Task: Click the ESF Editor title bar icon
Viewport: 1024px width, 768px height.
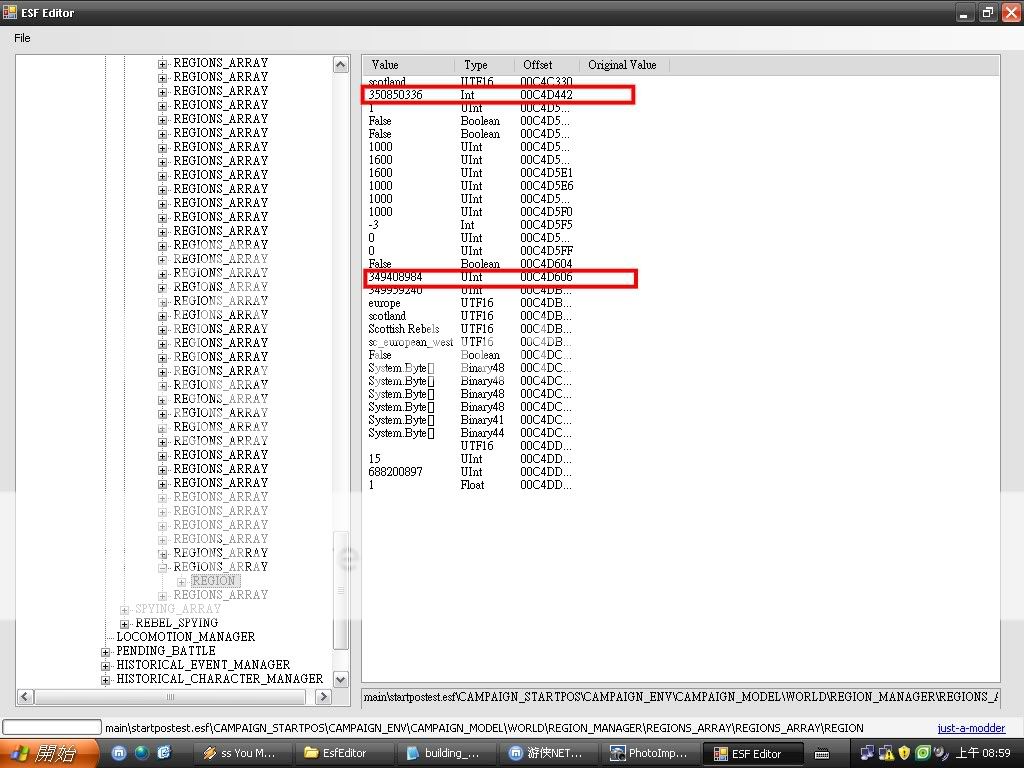Action: 10,12
